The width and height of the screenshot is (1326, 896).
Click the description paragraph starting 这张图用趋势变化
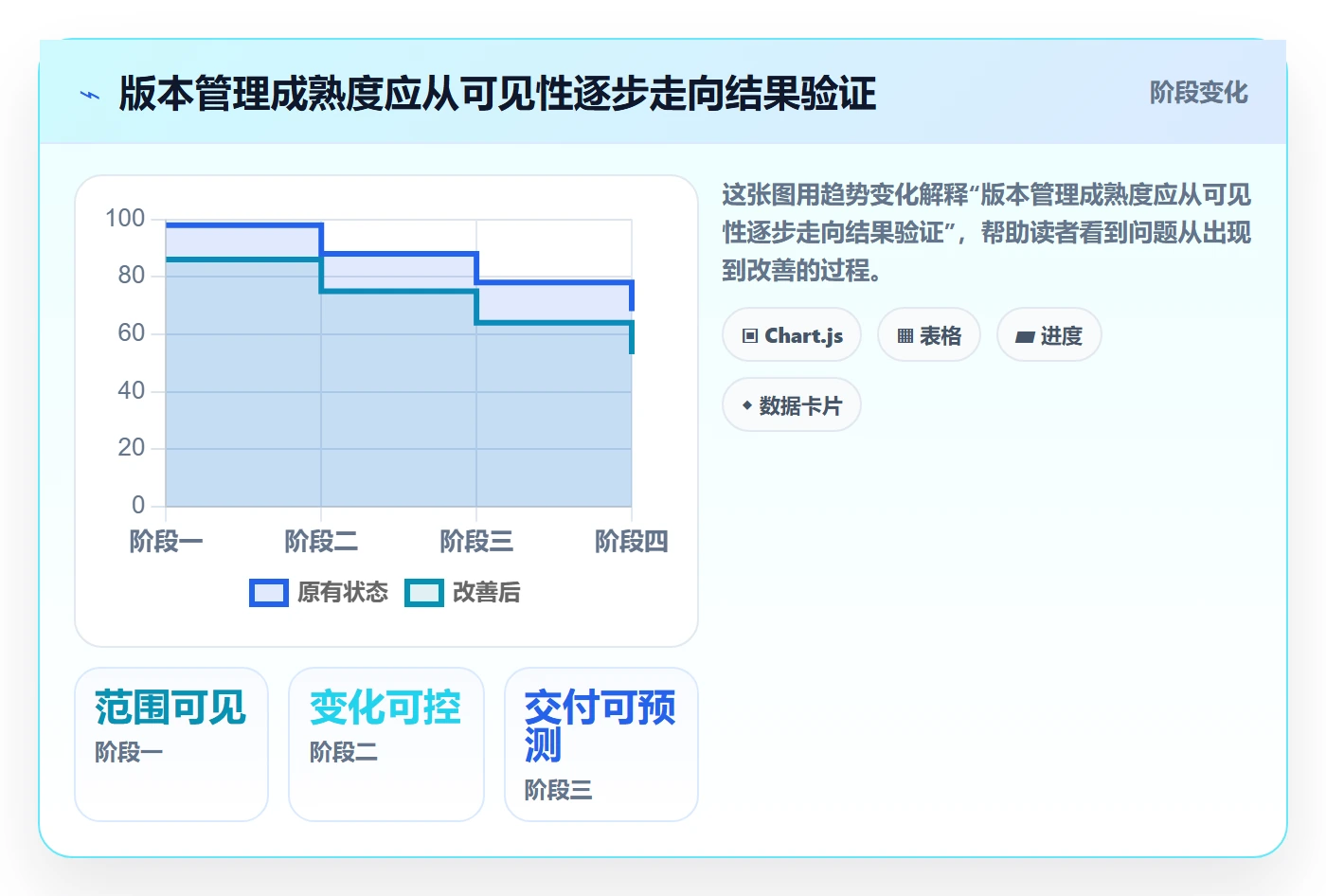click(x=986, y=233)
